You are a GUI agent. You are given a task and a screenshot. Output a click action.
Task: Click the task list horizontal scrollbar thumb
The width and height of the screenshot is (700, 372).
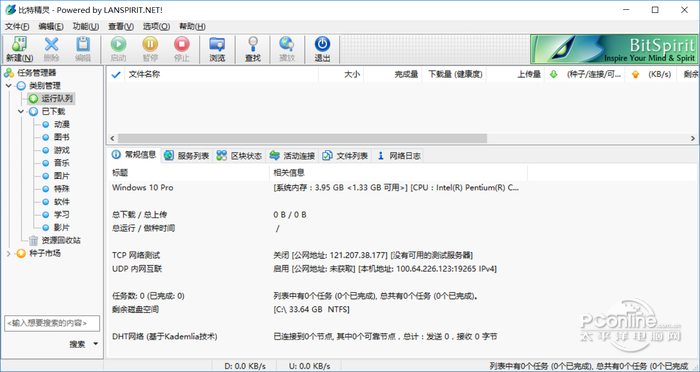pos(302,138)
